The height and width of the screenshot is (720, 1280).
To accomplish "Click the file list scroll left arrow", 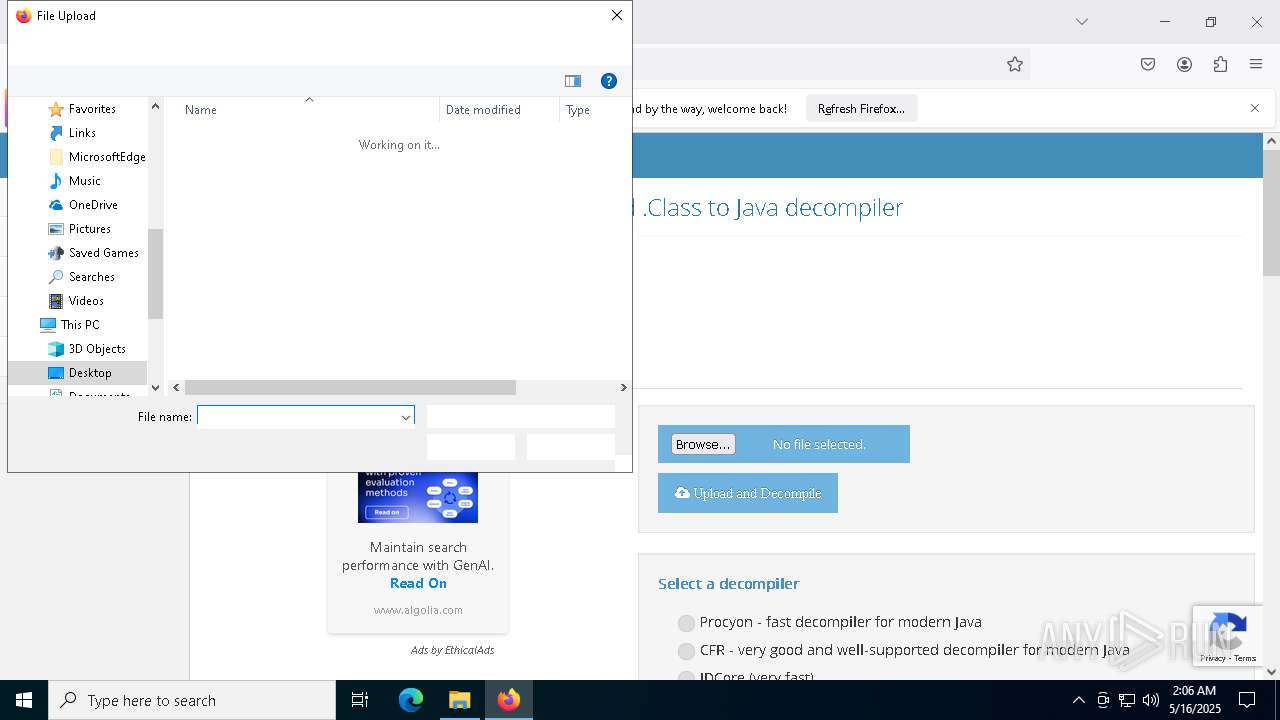I will click(x=176, y=388).
